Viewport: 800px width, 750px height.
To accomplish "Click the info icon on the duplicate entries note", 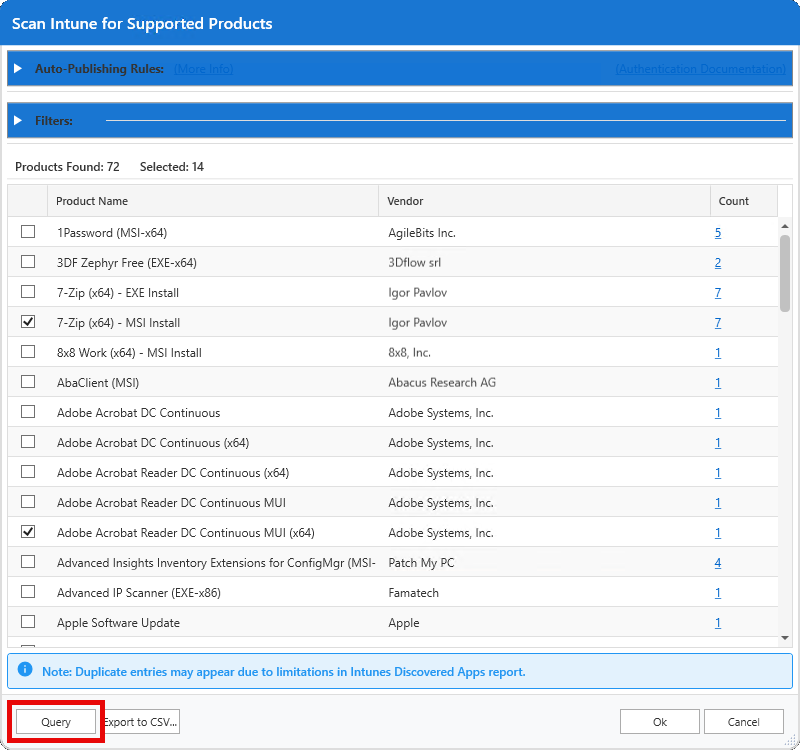I will click(x=23, y=671).
